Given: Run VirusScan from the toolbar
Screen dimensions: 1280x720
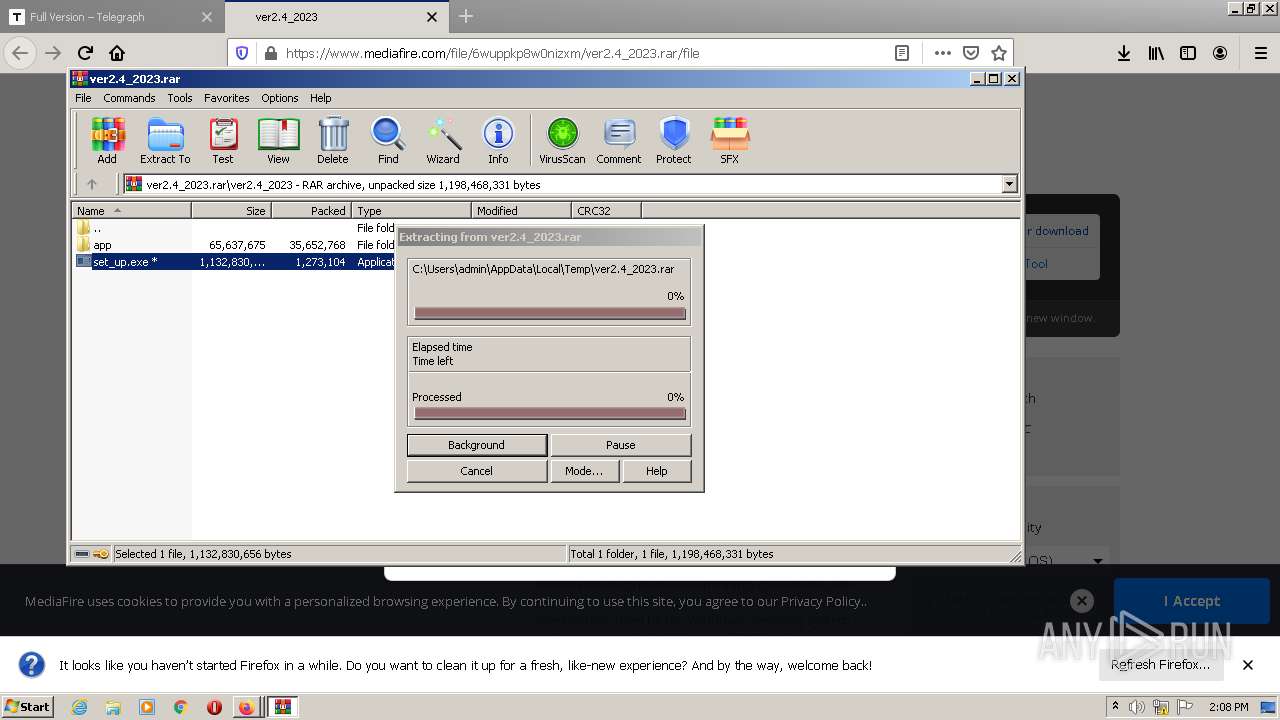Looking at the screenshot, I should [x=562, y=140].
